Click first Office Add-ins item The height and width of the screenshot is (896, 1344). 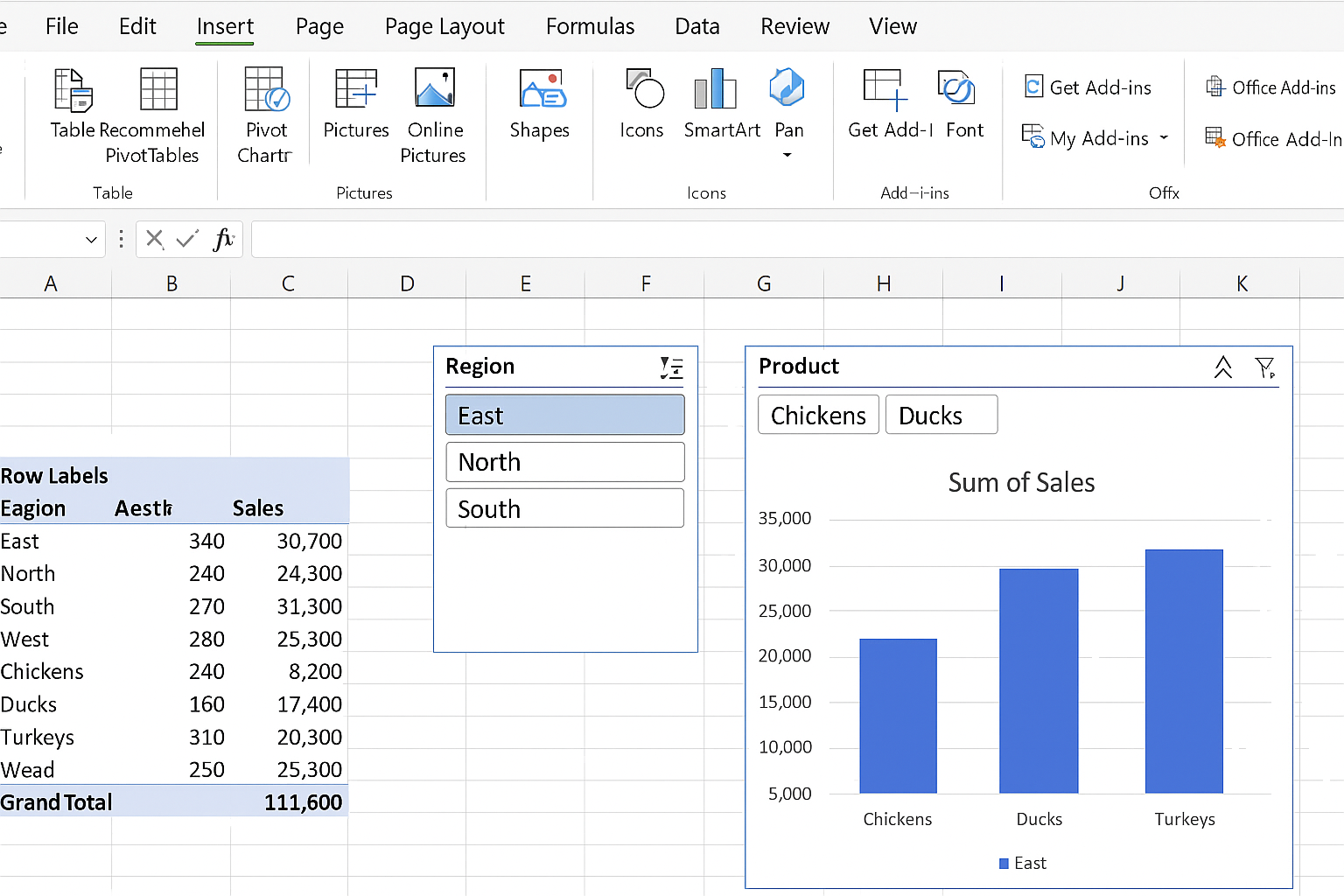[1270, 87]
